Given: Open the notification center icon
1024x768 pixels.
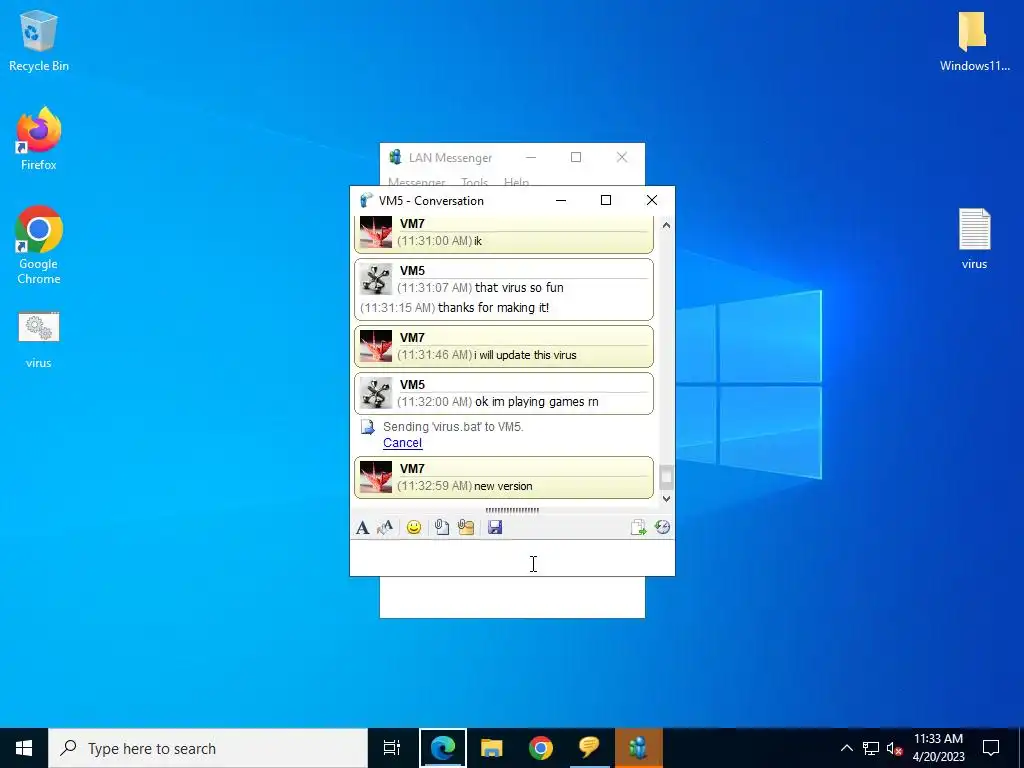Looking at the screenshot, I should pos(991,748).
